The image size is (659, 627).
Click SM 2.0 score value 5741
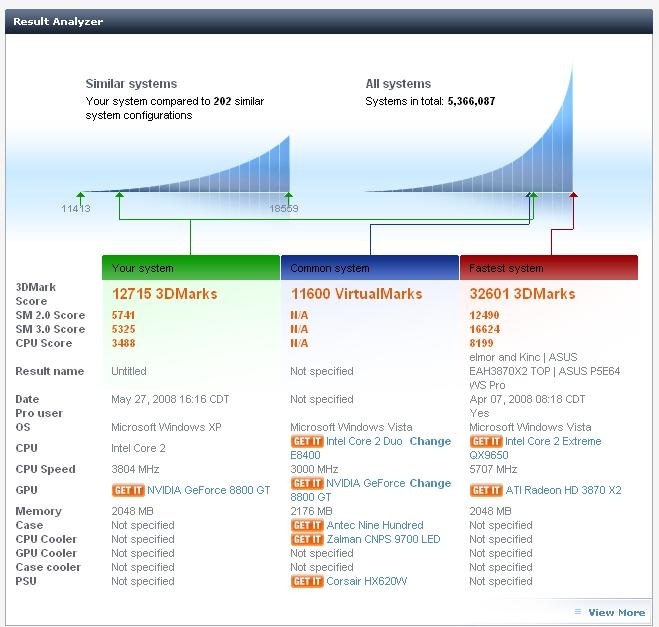123,315
